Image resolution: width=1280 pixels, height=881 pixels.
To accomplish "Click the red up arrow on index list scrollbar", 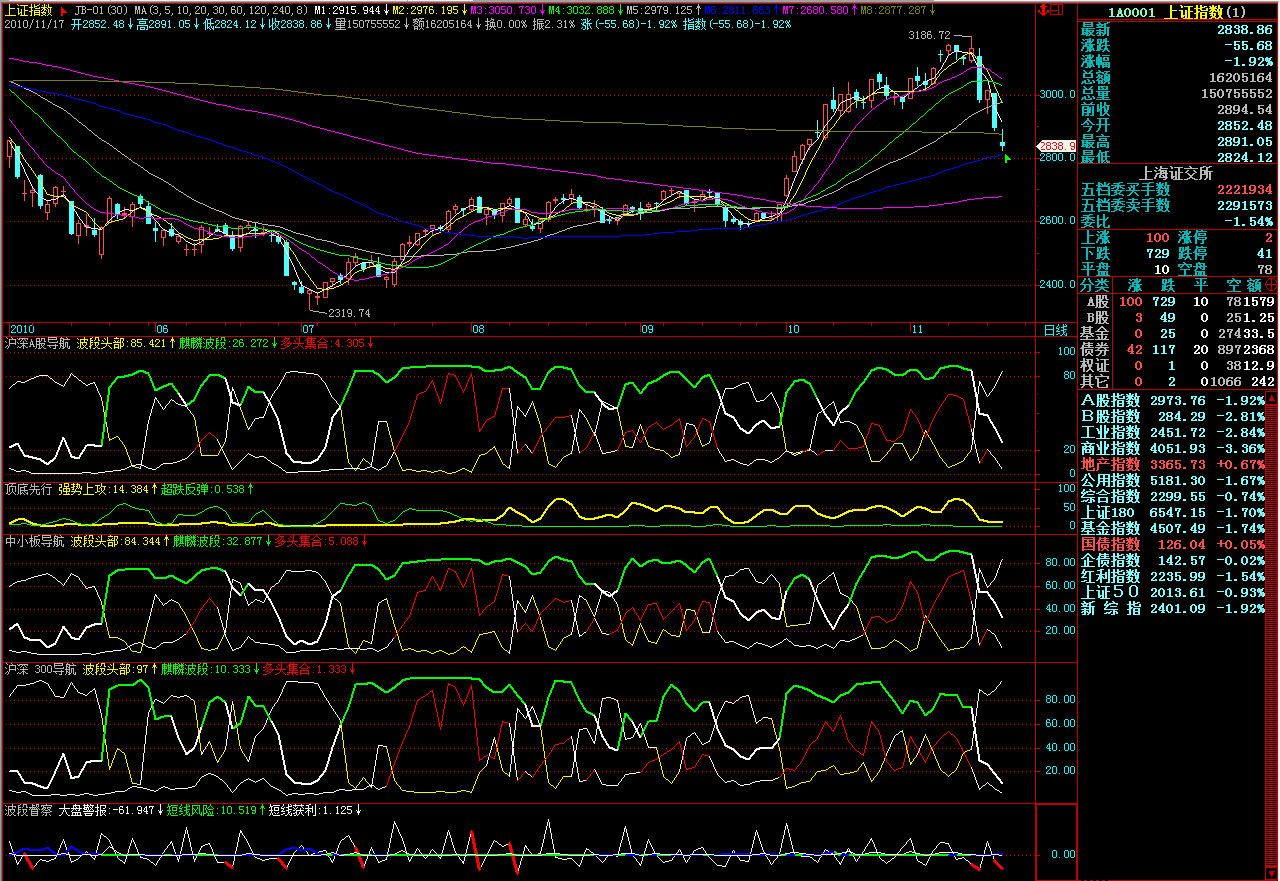I will (1272, 399).
